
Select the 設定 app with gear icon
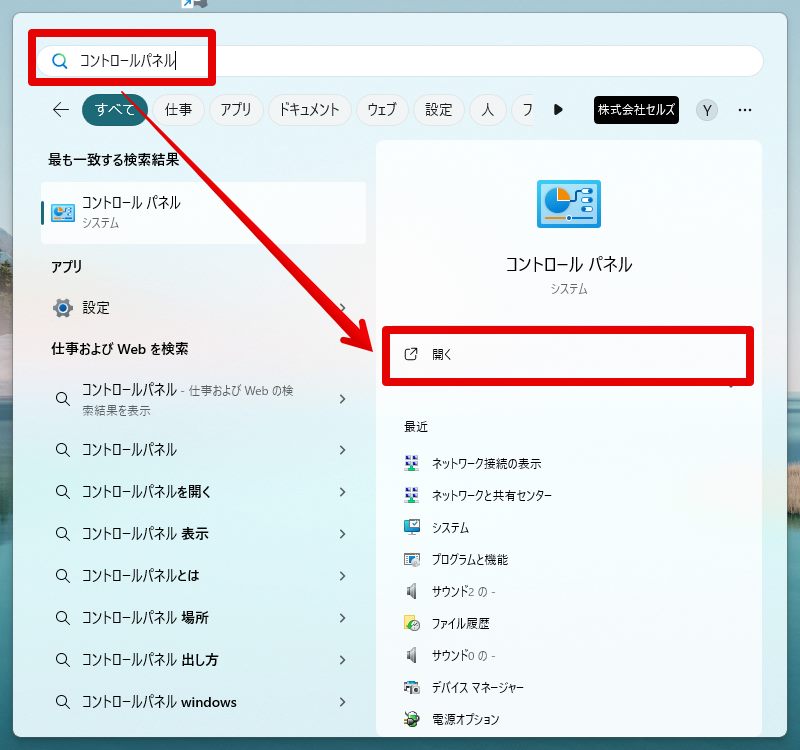point(199,308)
